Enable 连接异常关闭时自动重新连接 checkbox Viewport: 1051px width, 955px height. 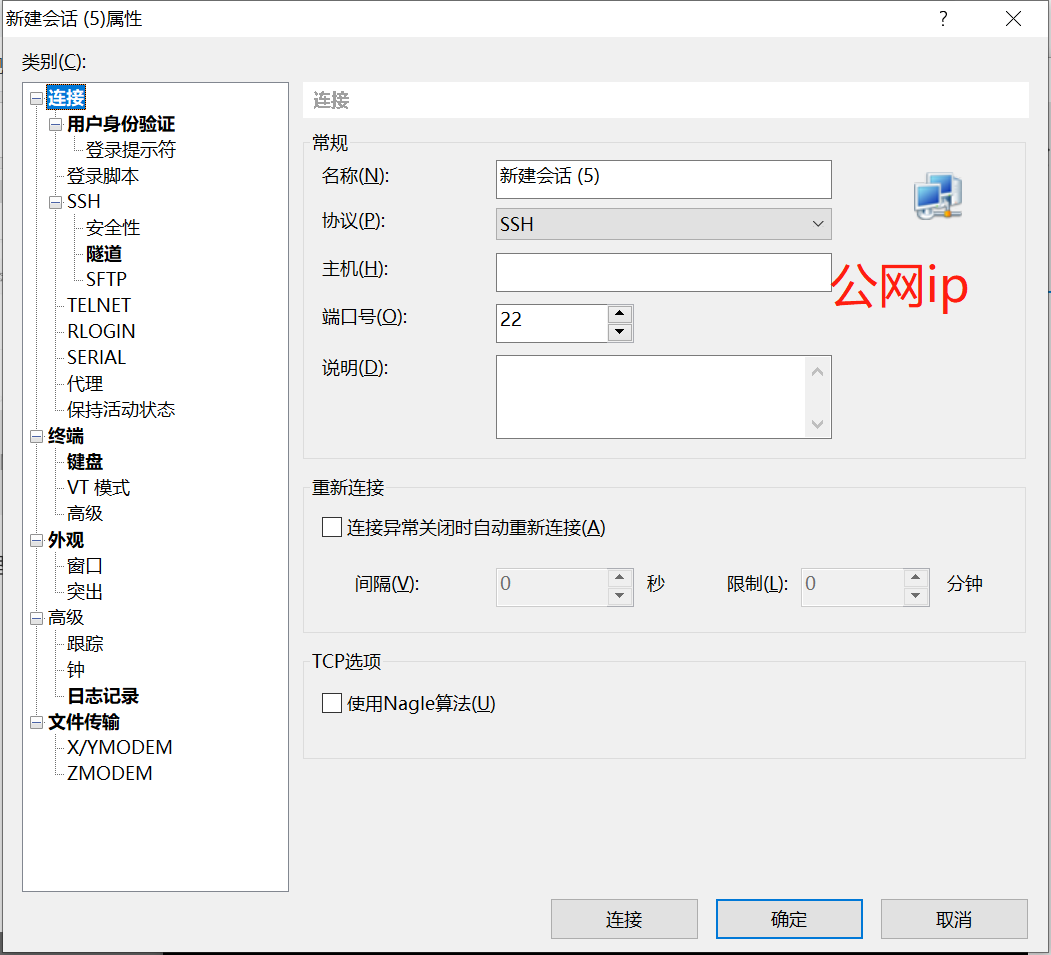tap(331, 527)
